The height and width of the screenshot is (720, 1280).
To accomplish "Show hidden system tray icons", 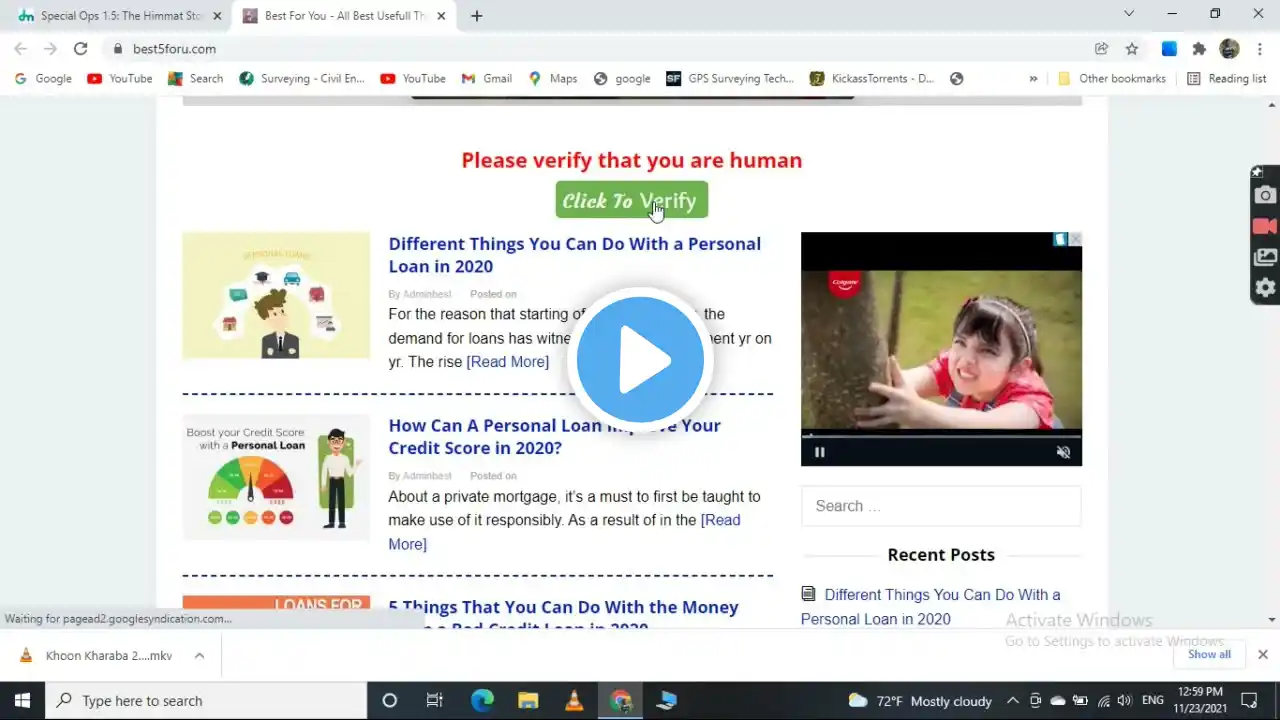I will click(x=1012, y=701).
